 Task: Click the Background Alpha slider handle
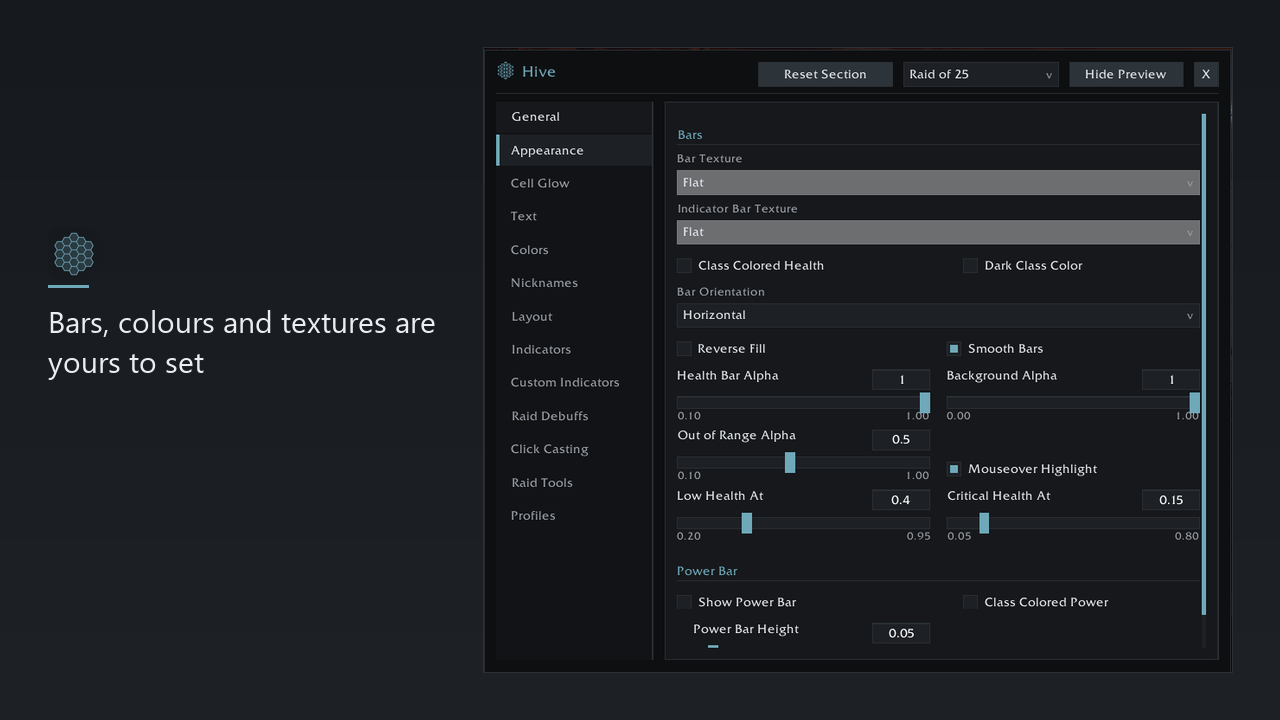pyautogui.click(x=1195, y=402)
